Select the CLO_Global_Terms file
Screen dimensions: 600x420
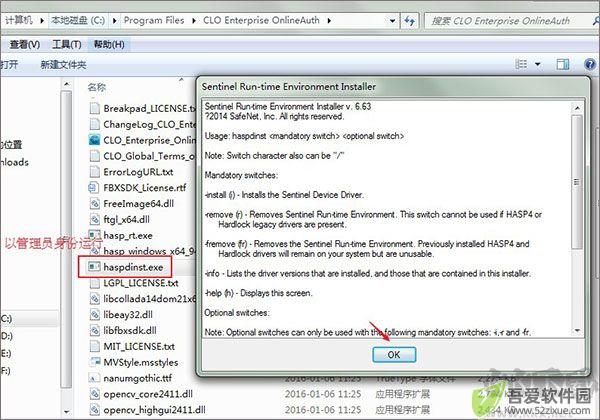[x=150, y=156]
